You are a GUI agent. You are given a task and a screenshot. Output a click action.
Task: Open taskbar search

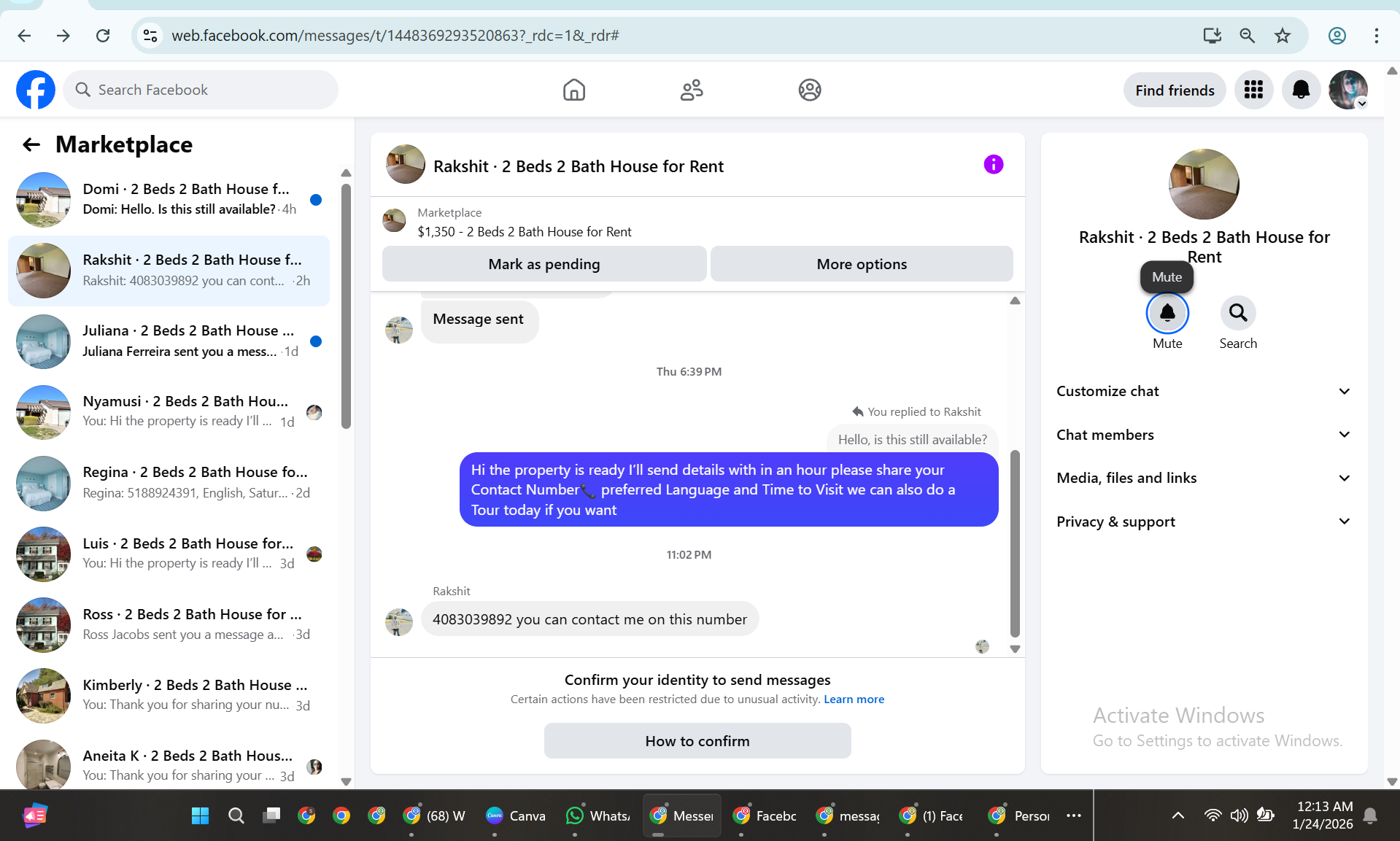(236, 815)
